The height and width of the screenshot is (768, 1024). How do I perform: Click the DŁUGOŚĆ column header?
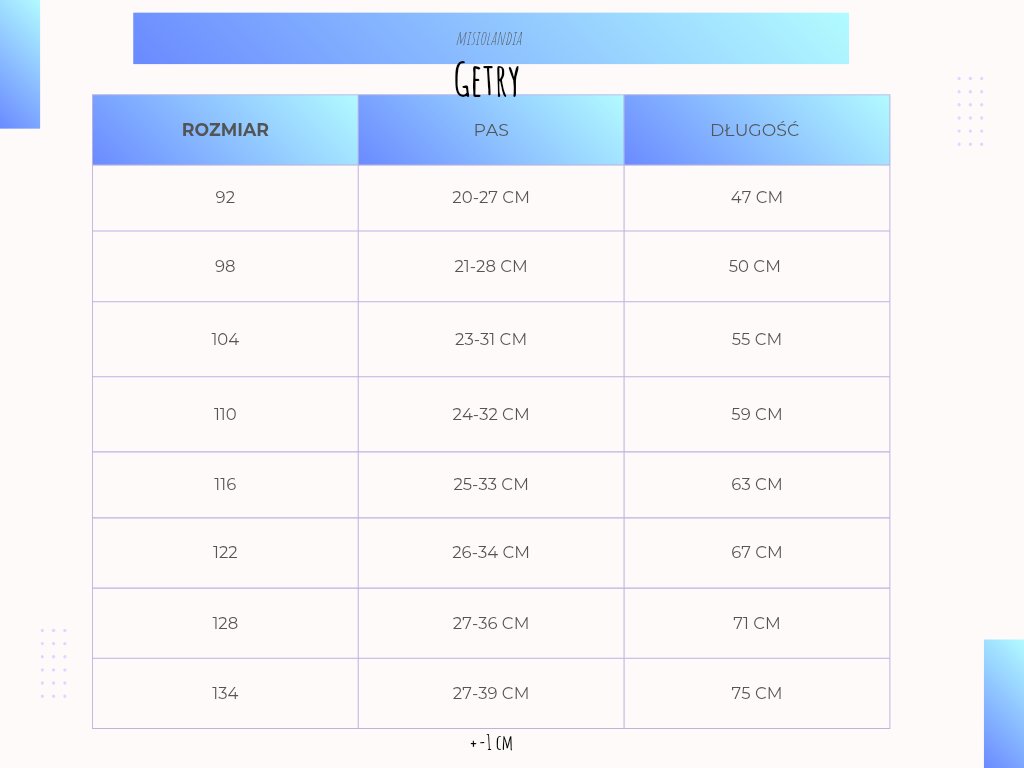(755, 130)
